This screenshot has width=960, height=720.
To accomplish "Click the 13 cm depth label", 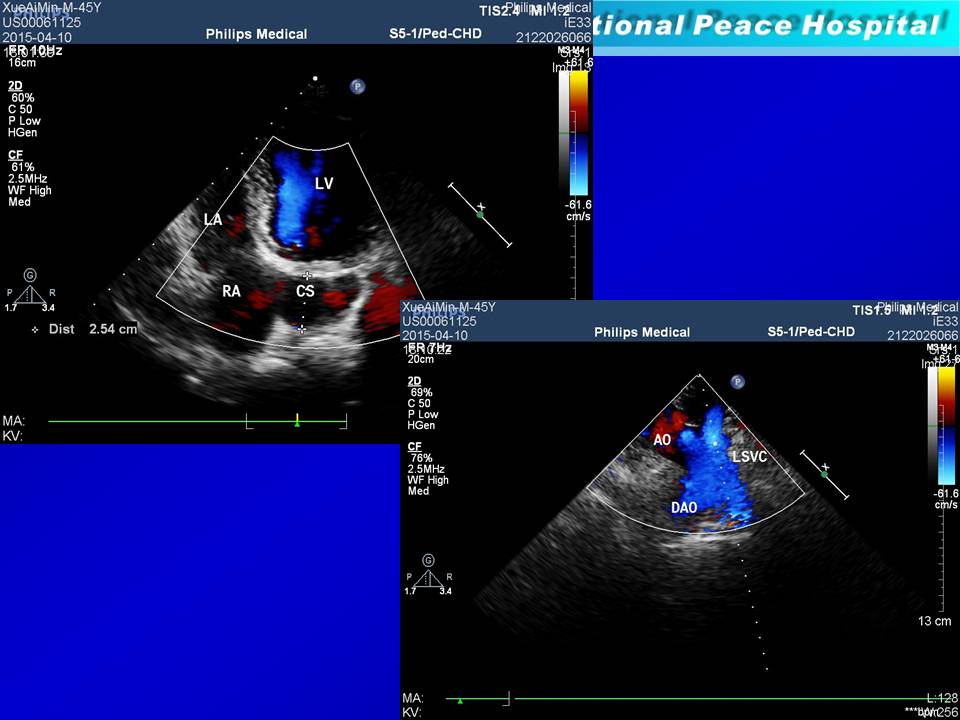I will coord(934,622).
